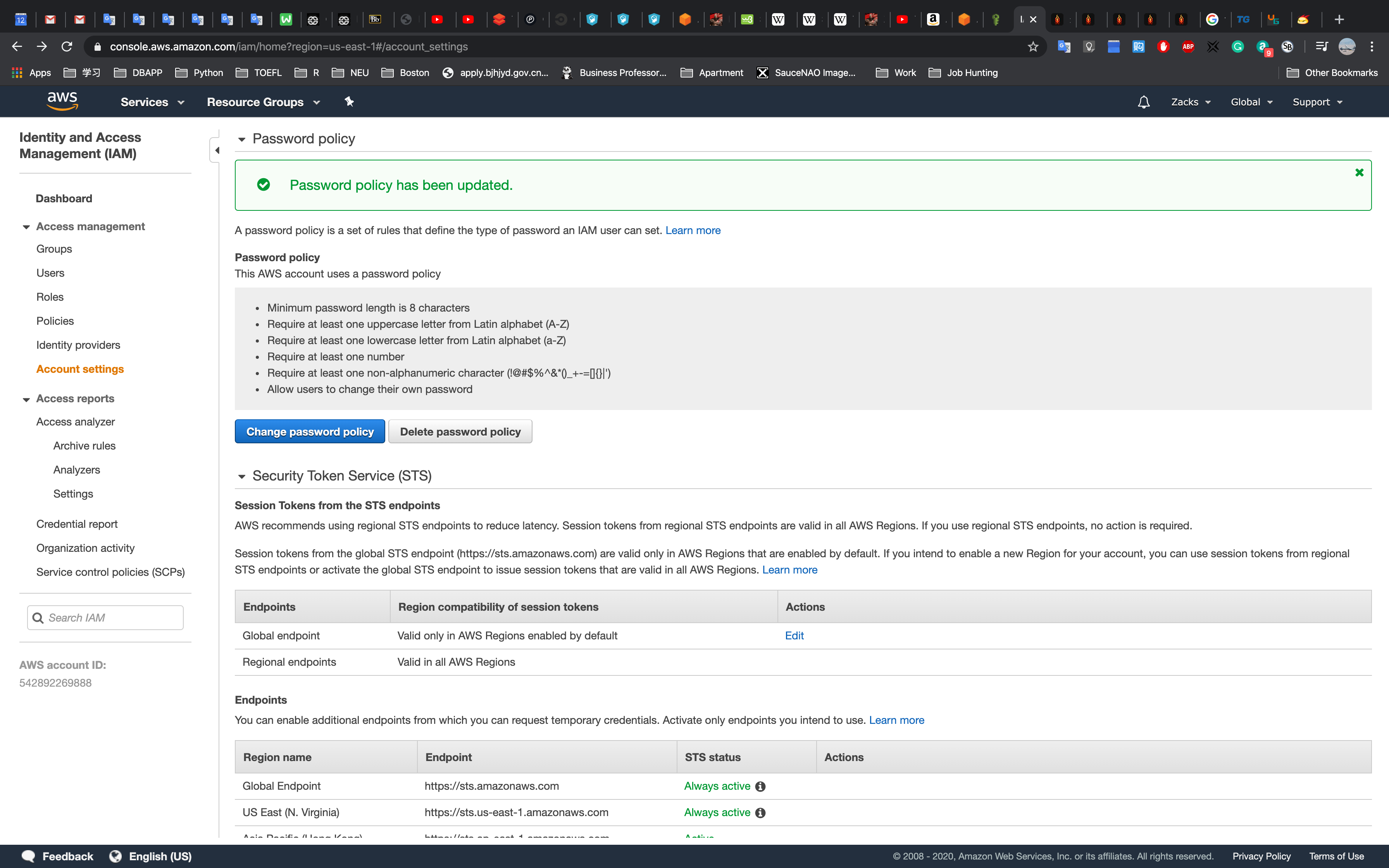
Task: Open the Global region dropdown
Action: click(1251, 102)
